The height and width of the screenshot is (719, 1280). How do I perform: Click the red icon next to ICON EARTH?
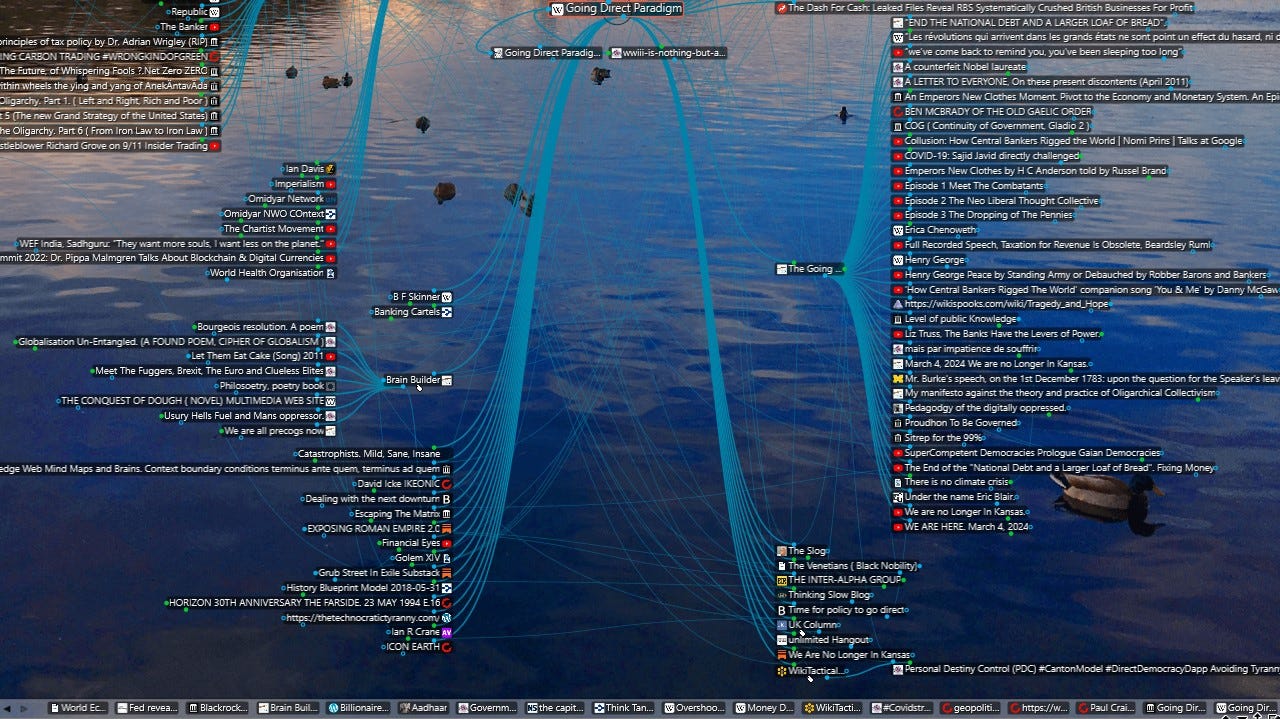(x=447, y=647)
